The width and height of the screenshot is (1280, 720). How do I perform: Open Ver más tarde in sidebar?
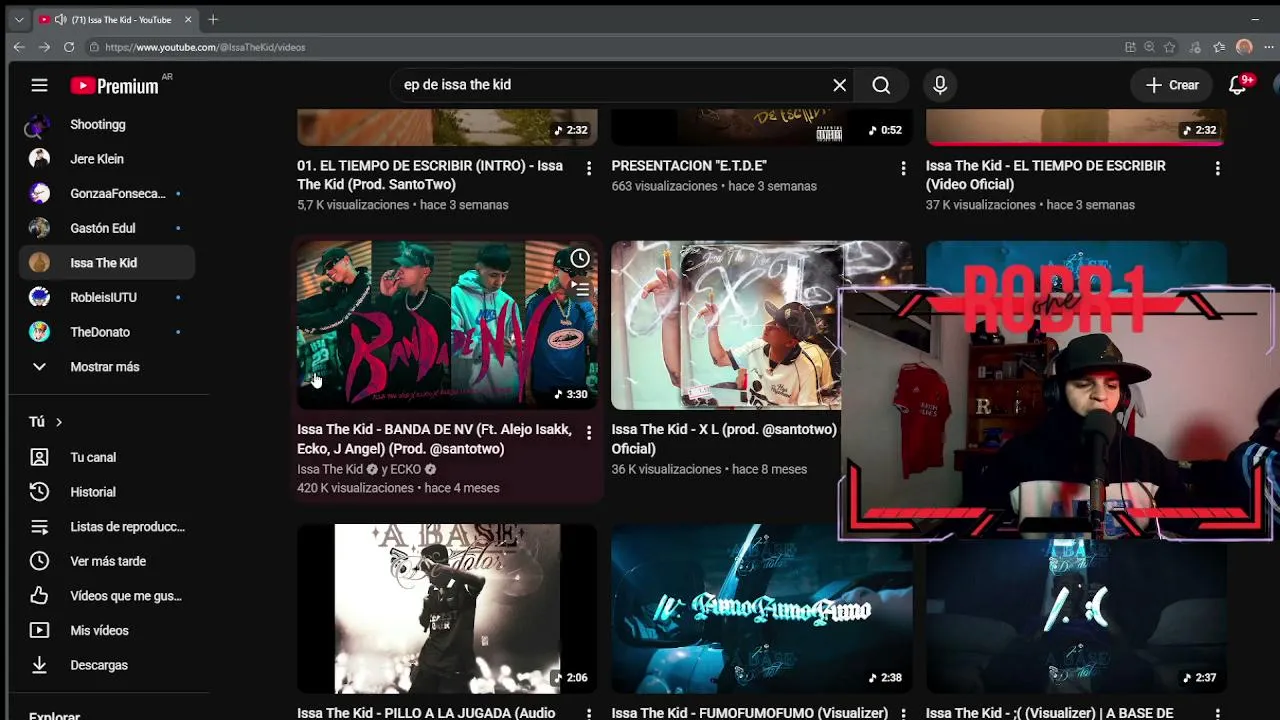coord(107,561)
